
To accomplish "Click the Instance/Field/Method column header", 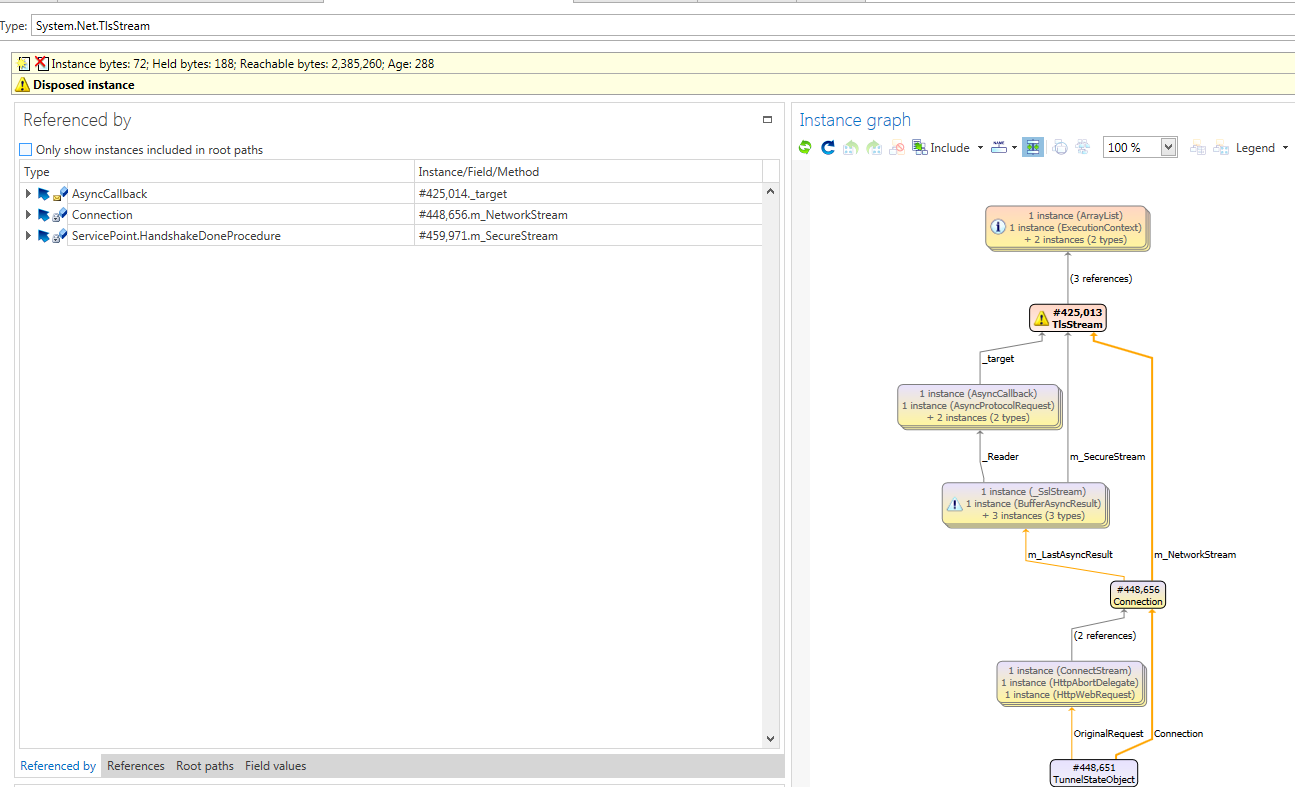I will pos(588,172).
